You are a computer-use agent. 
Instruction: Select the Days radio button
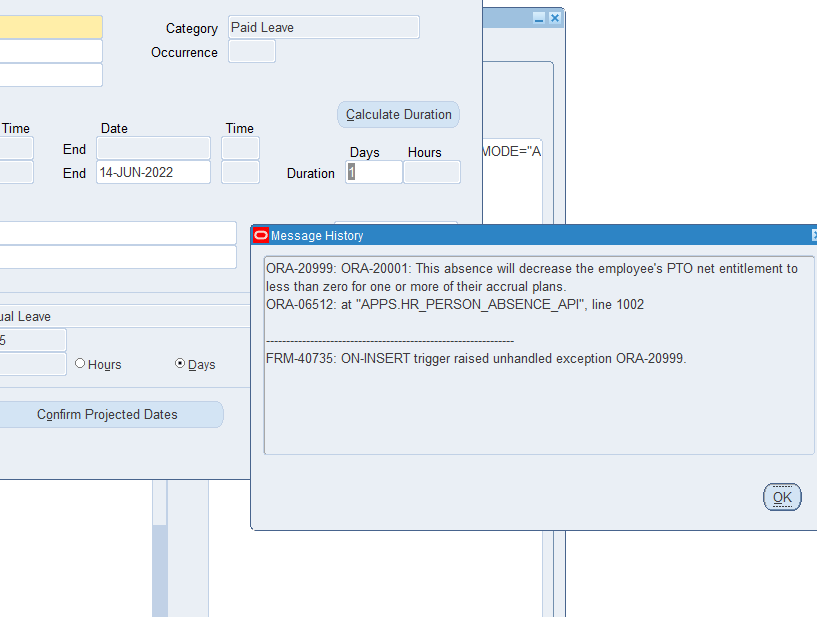click(x=180, y=364)
